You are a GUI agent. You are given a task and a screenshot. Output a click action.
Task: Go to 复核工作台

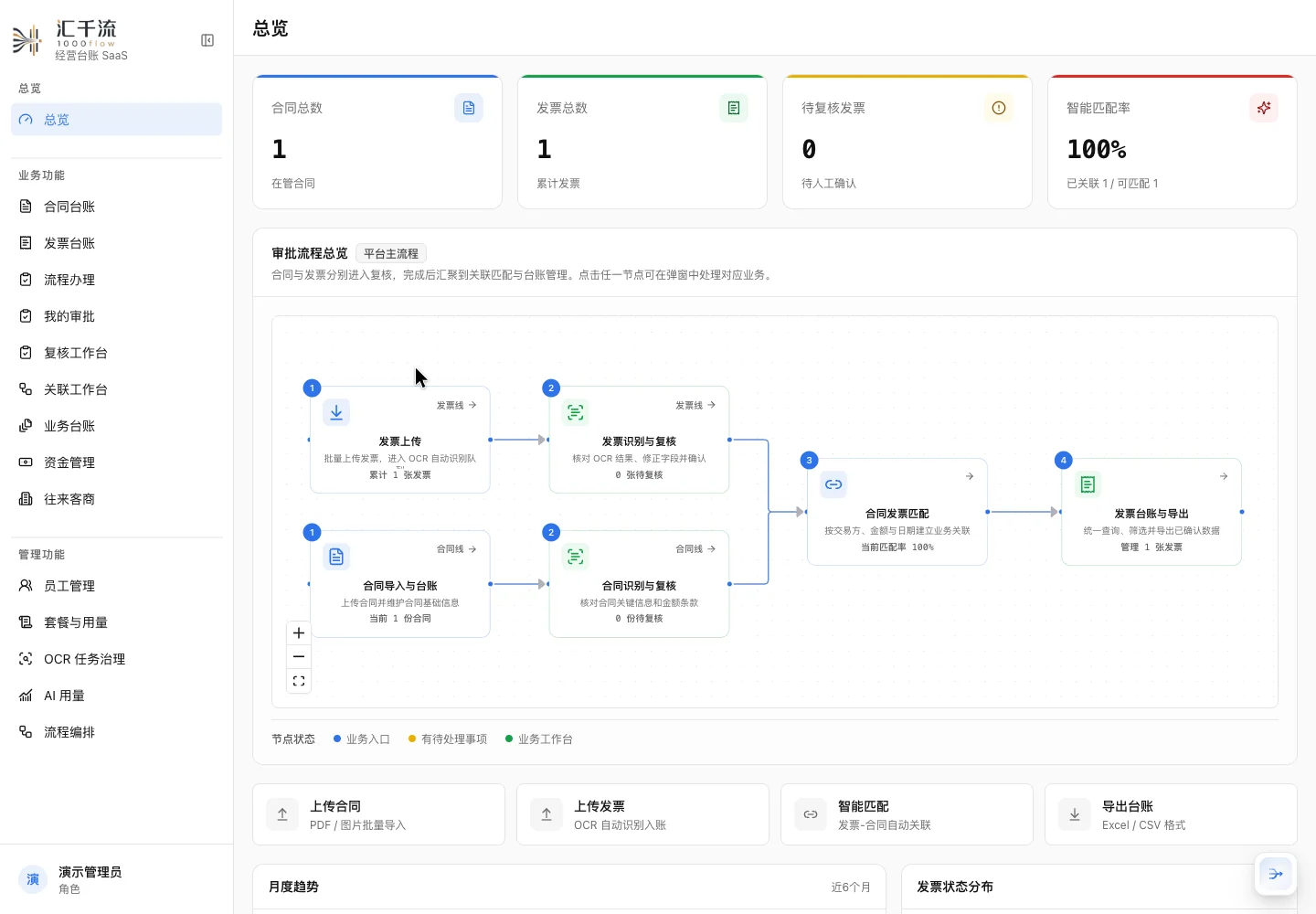[x=116, y=353]
